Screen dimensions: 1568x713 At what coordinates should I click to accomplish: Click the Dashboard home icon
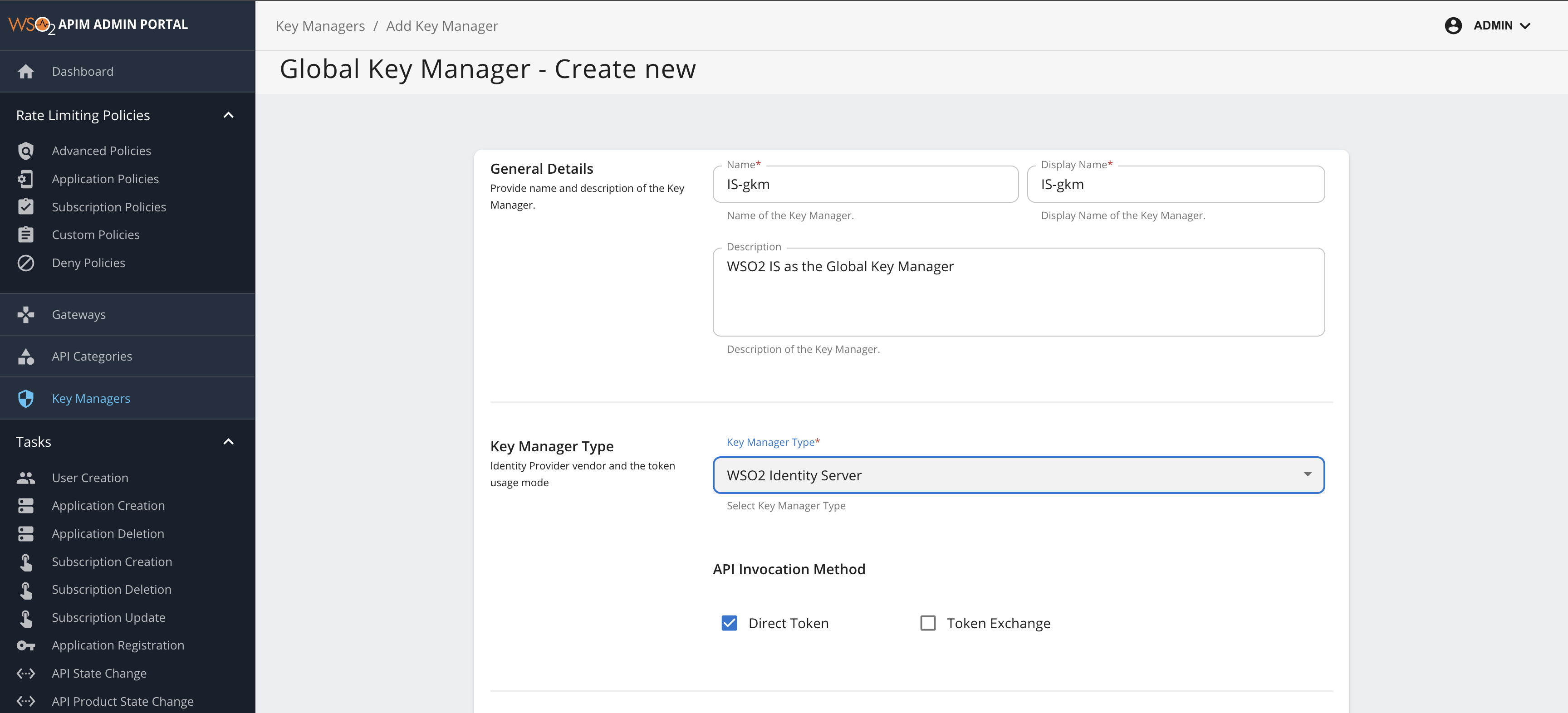coord(25,72)
